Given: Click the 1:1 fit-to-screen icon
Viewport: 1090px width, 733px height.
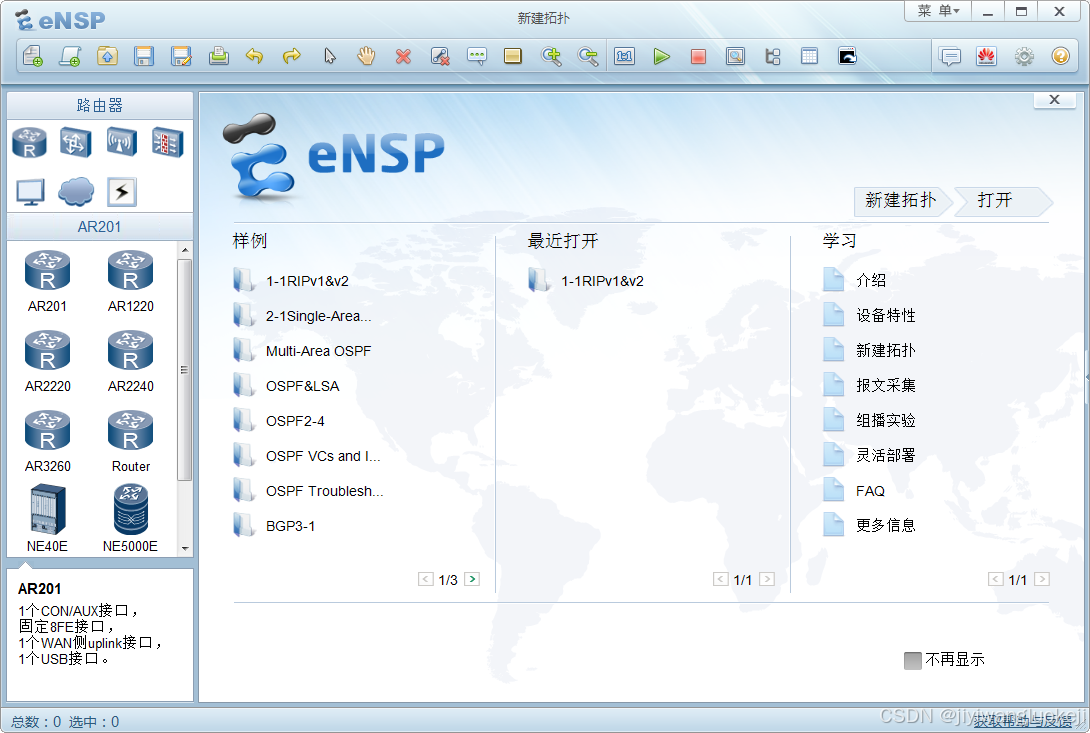Looking at the screenshot, I should [x=624, y=56].
